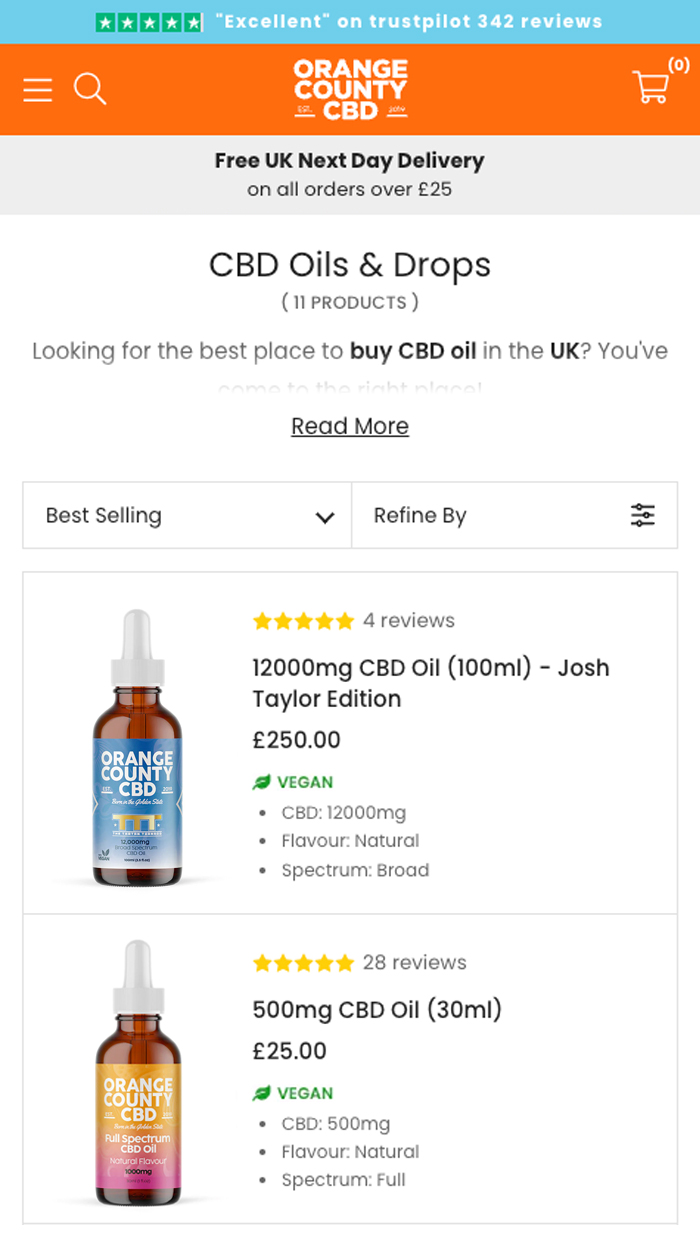Click the 12000mg blue bottle product image
The width and height of the screenshot is (700, 1244).
click(x=137, y=748)
